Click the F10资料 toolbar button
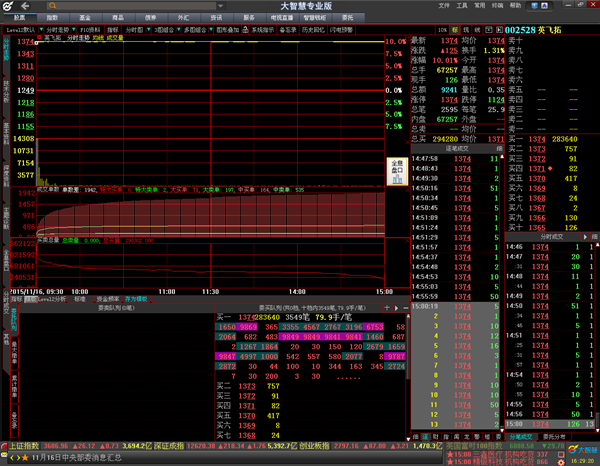This screenshot has height=466, width=600. click(x=90, y=29)
